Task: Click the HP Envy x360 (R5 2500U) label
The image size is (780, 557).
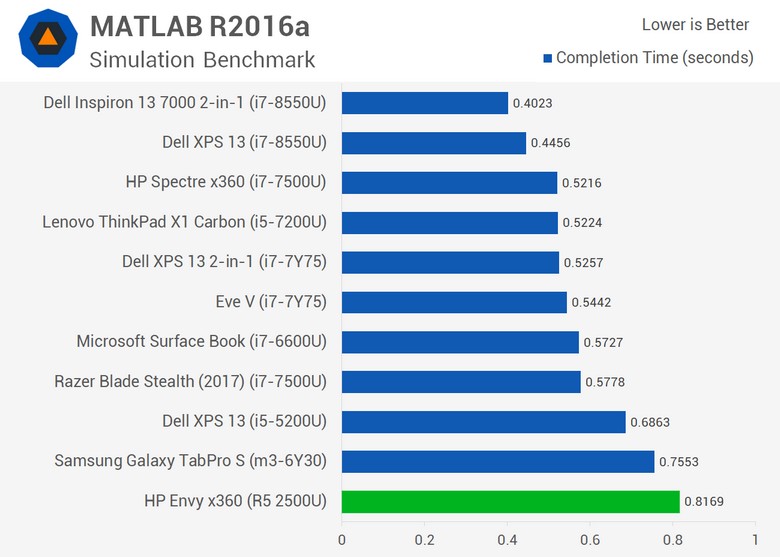Action: coord(235,501)
